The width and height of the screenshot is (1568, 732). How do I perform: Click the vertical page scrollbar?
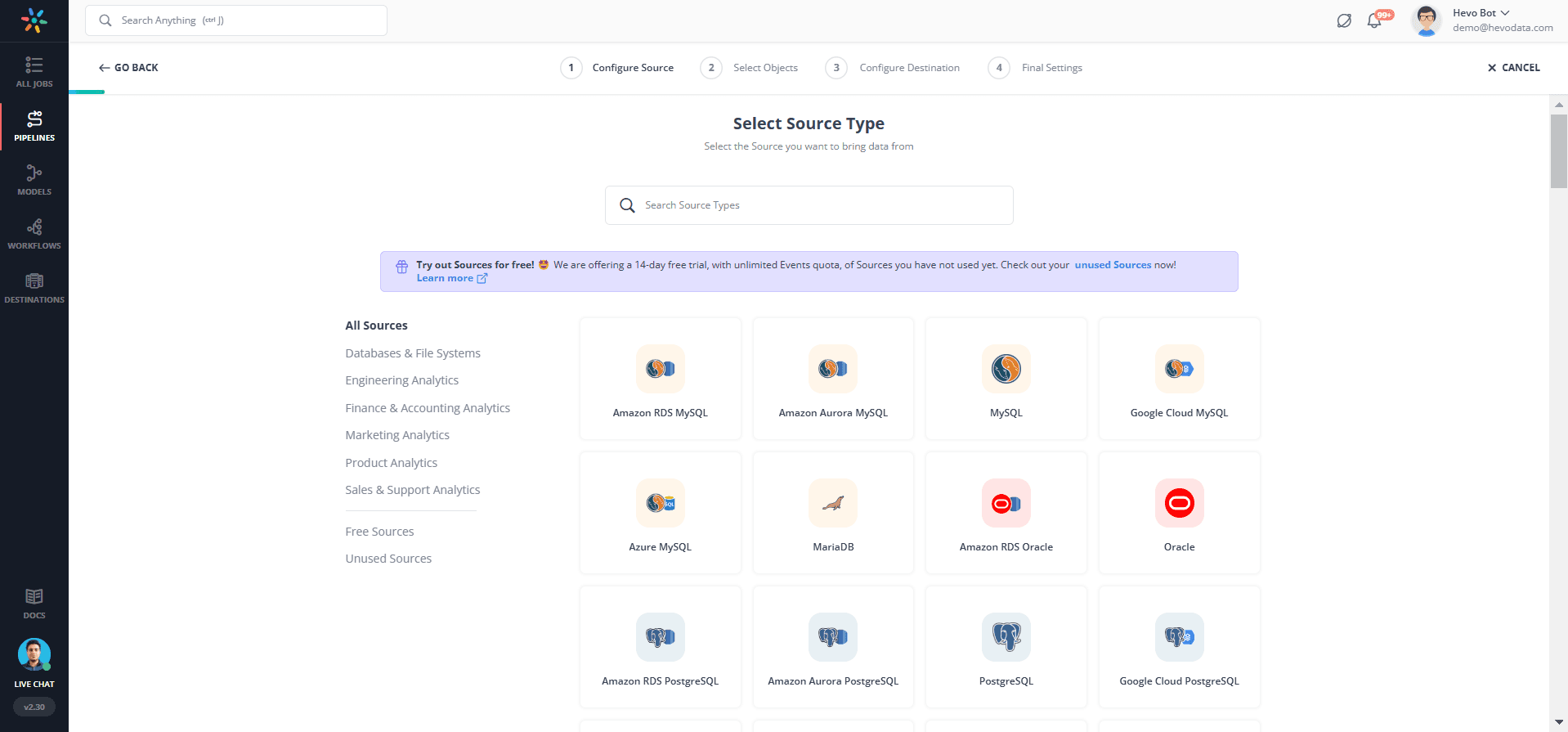1558,151
